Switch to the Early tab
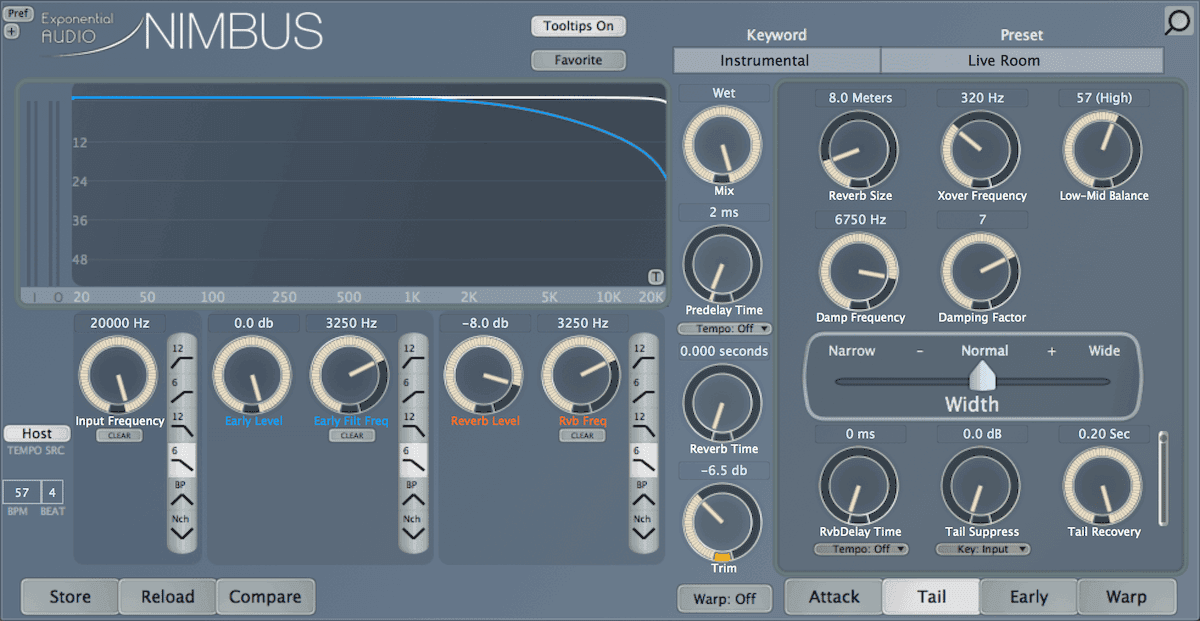The width and height of the screenshot is (1200, 621). click(x=1029, y=597)
